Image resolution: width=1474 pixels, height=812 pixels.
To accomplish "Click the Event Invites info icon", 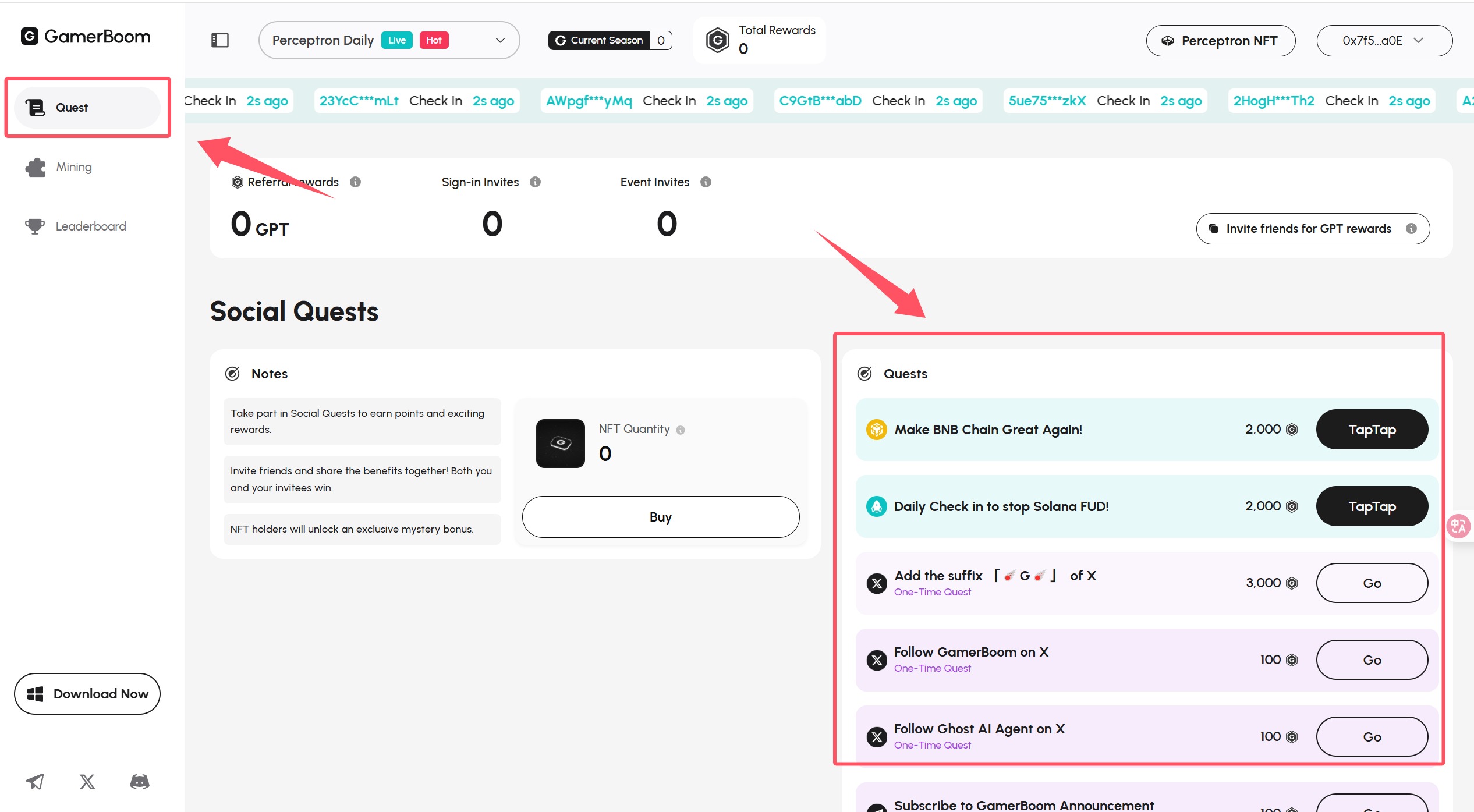I will 706,182.
